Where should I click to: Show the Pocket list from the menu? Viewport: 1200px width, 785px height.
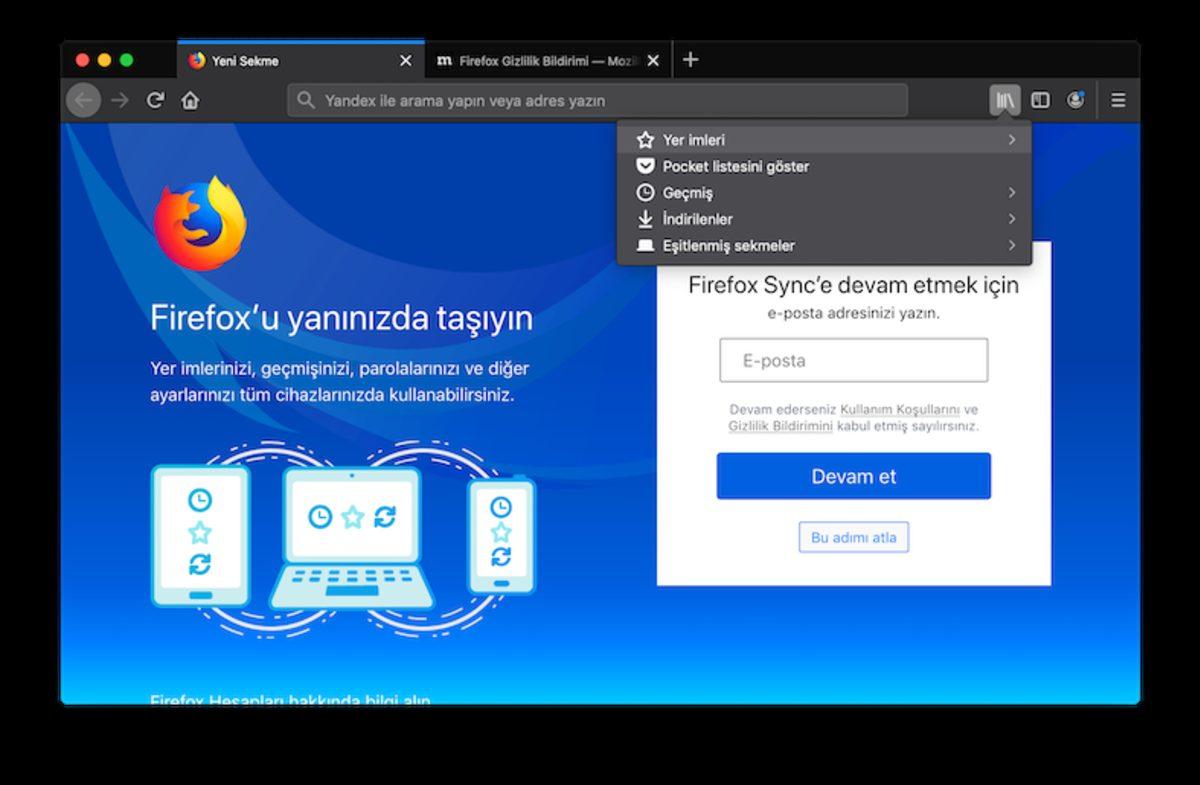point(736,166)
